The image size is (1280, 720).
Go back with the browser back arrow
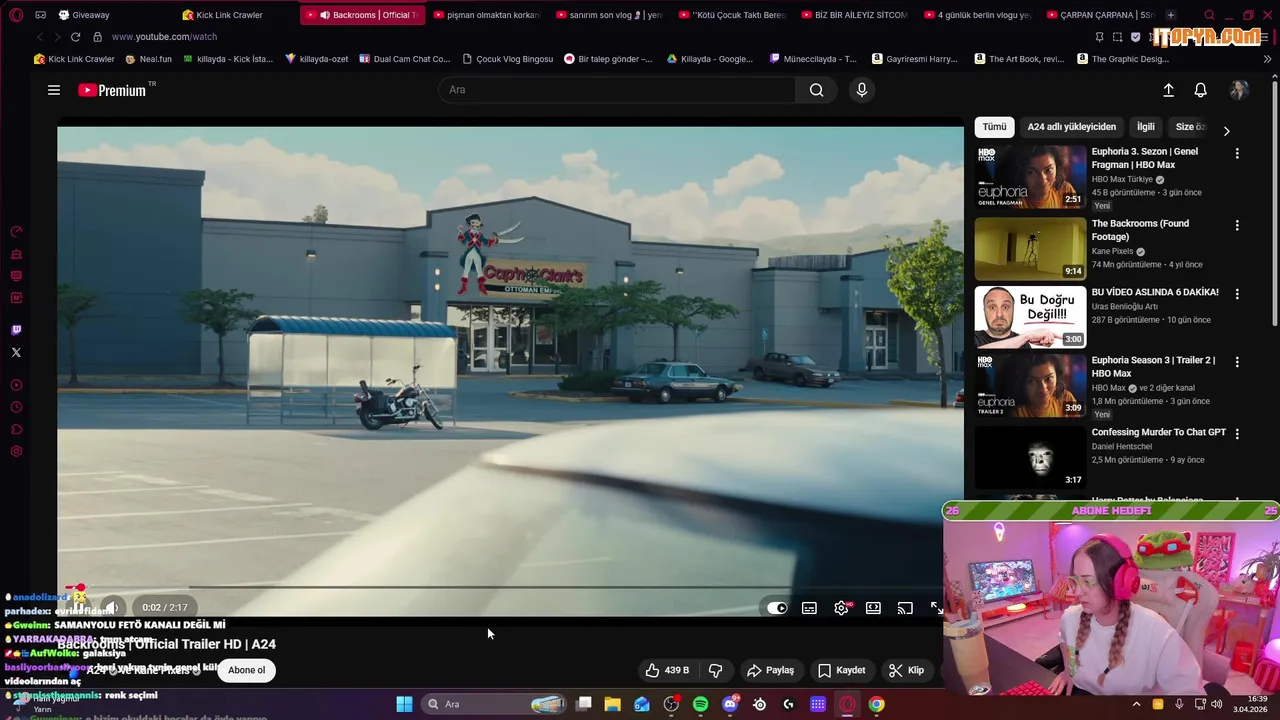point(40,37)
